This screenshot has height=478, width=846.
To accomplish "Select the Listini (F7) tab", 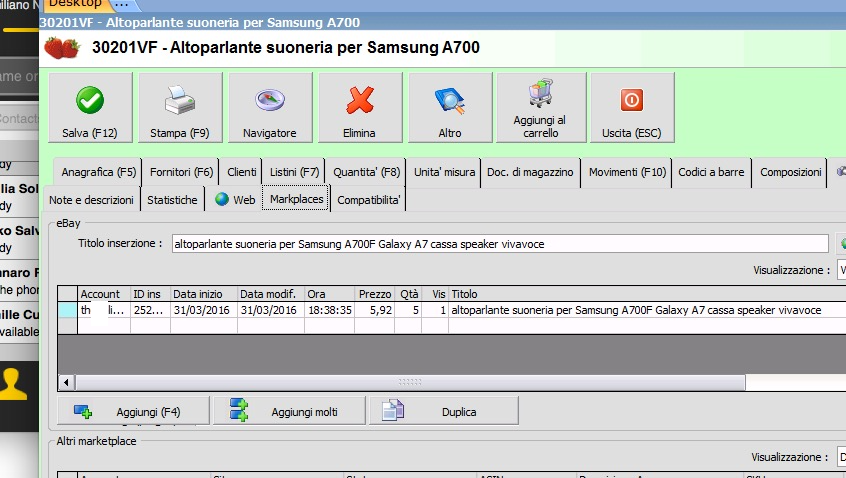I will point(296,173).
